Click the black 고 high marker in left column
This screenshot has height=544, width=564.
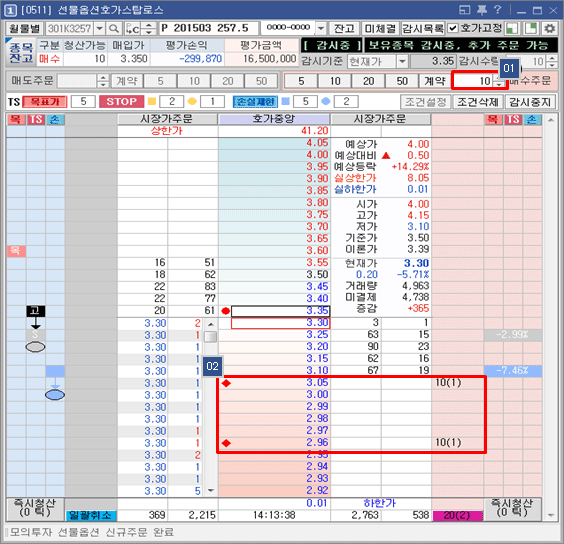[36, 311]
